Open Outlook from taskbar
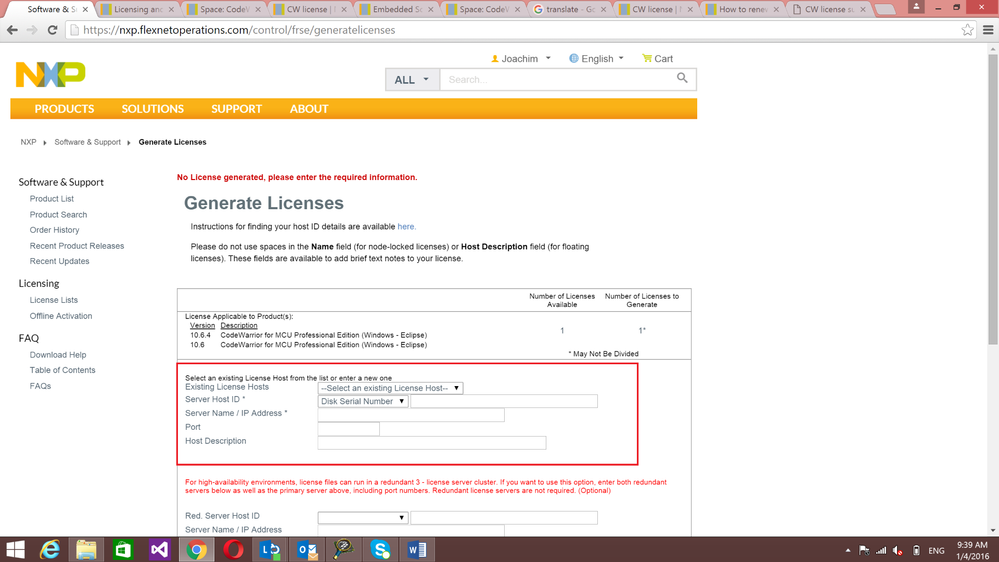 click(x=307, y=549)
